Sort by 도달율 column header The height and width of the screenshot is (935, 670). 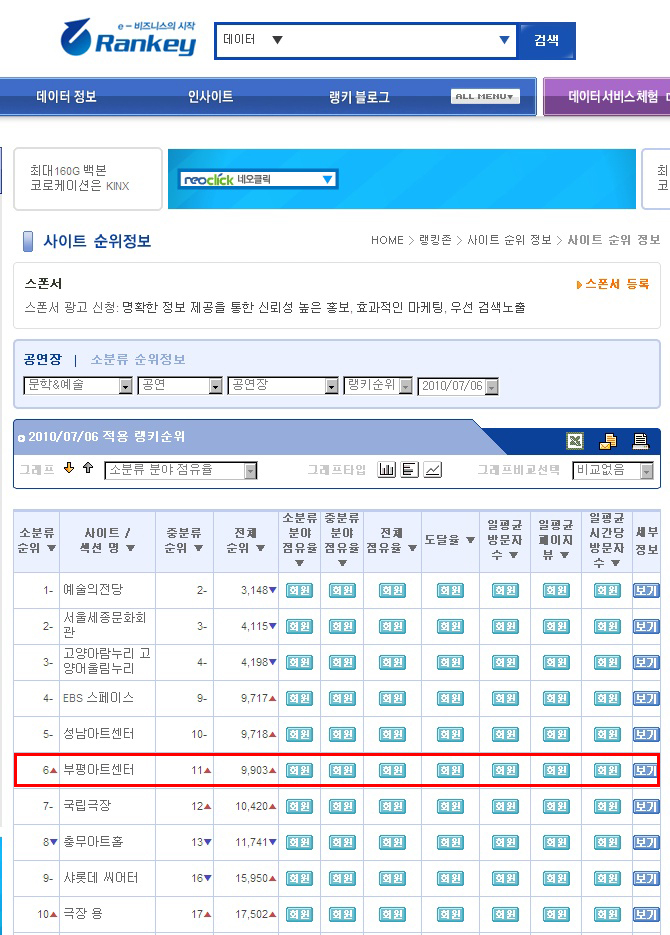[450, 540]
